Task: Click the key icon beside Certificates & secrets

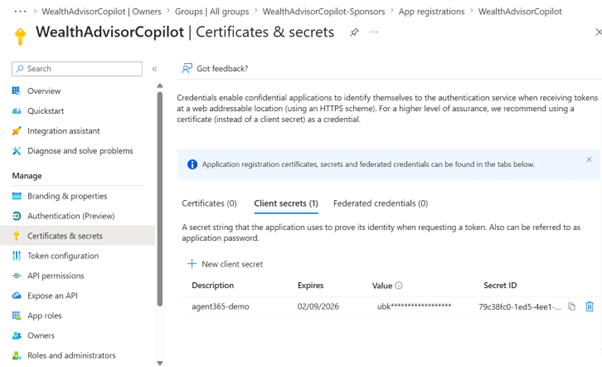Action: coord(17,236)
